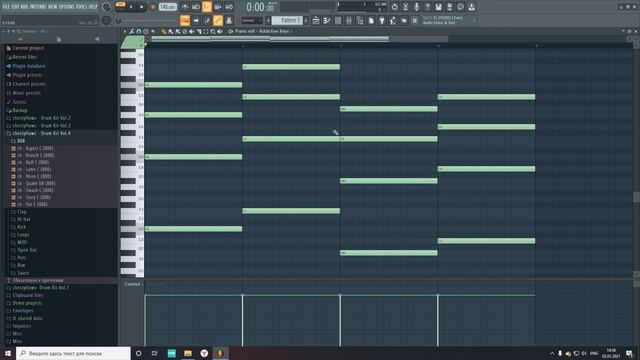Open the Pattern 1 selector dropdown
The height and width of the screenshot is (360, 640).
click(x=288, y=20)
